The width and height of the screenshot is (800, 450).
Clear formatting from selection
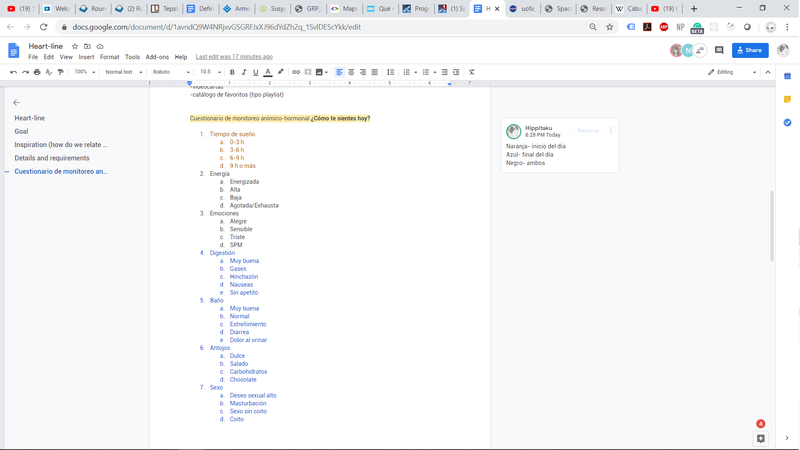472,72
